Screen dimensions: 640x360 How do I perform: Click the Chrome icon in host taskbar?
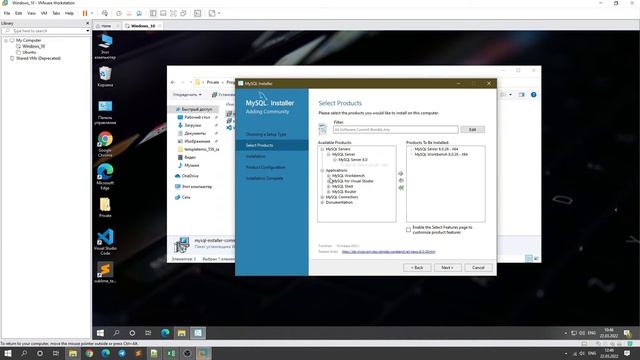point(89,353)
